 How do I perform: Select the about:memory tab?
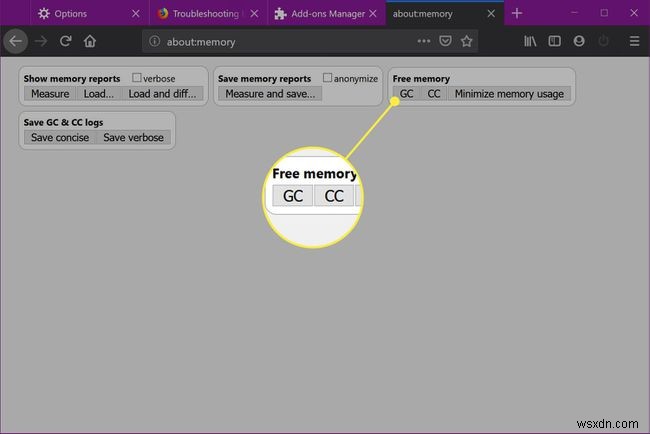point(445,14)
